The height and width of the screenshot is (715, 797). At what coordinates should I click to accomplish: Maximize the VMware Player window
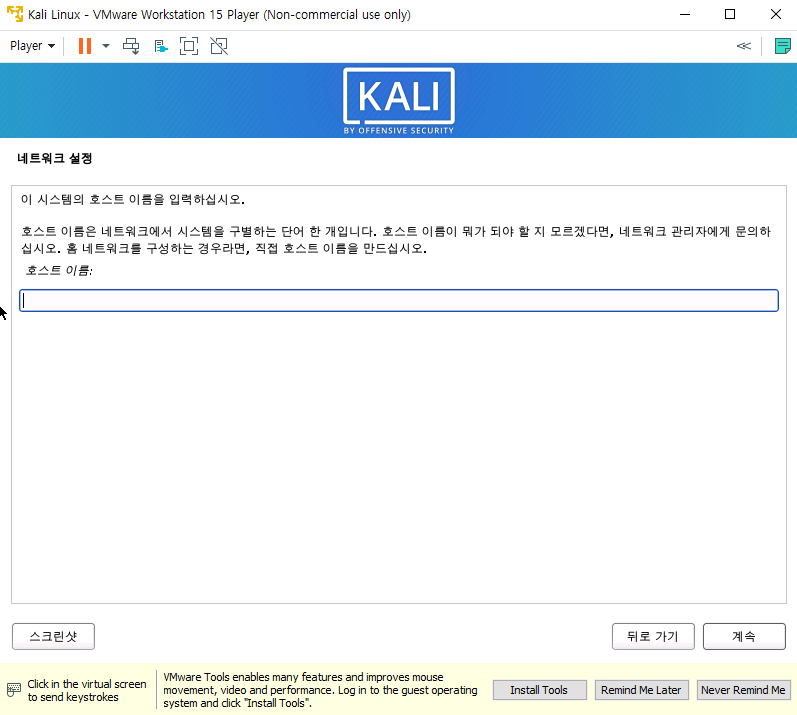730,14
